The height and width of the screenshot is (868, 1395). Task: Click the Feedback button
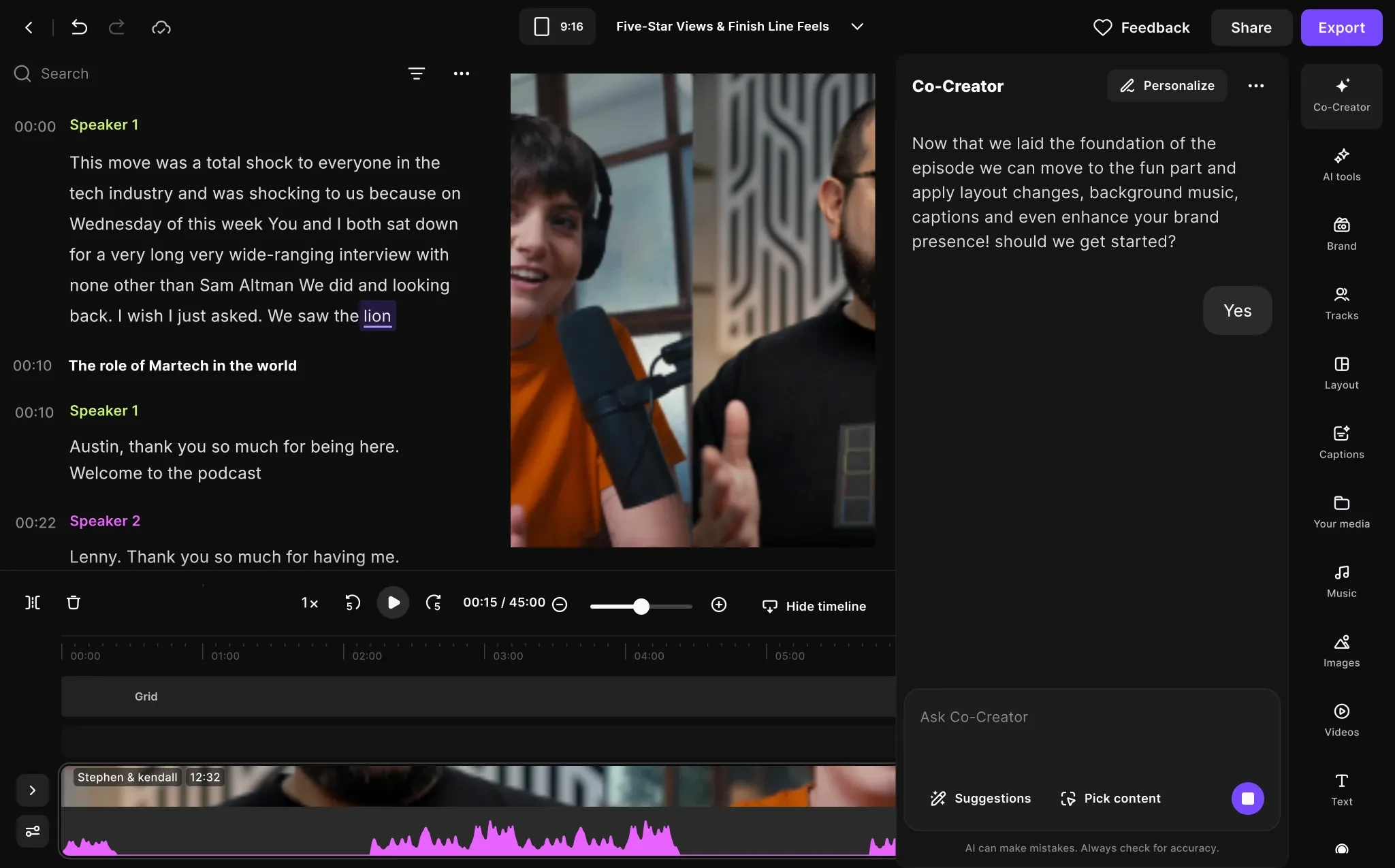[x=1142, y=27]
